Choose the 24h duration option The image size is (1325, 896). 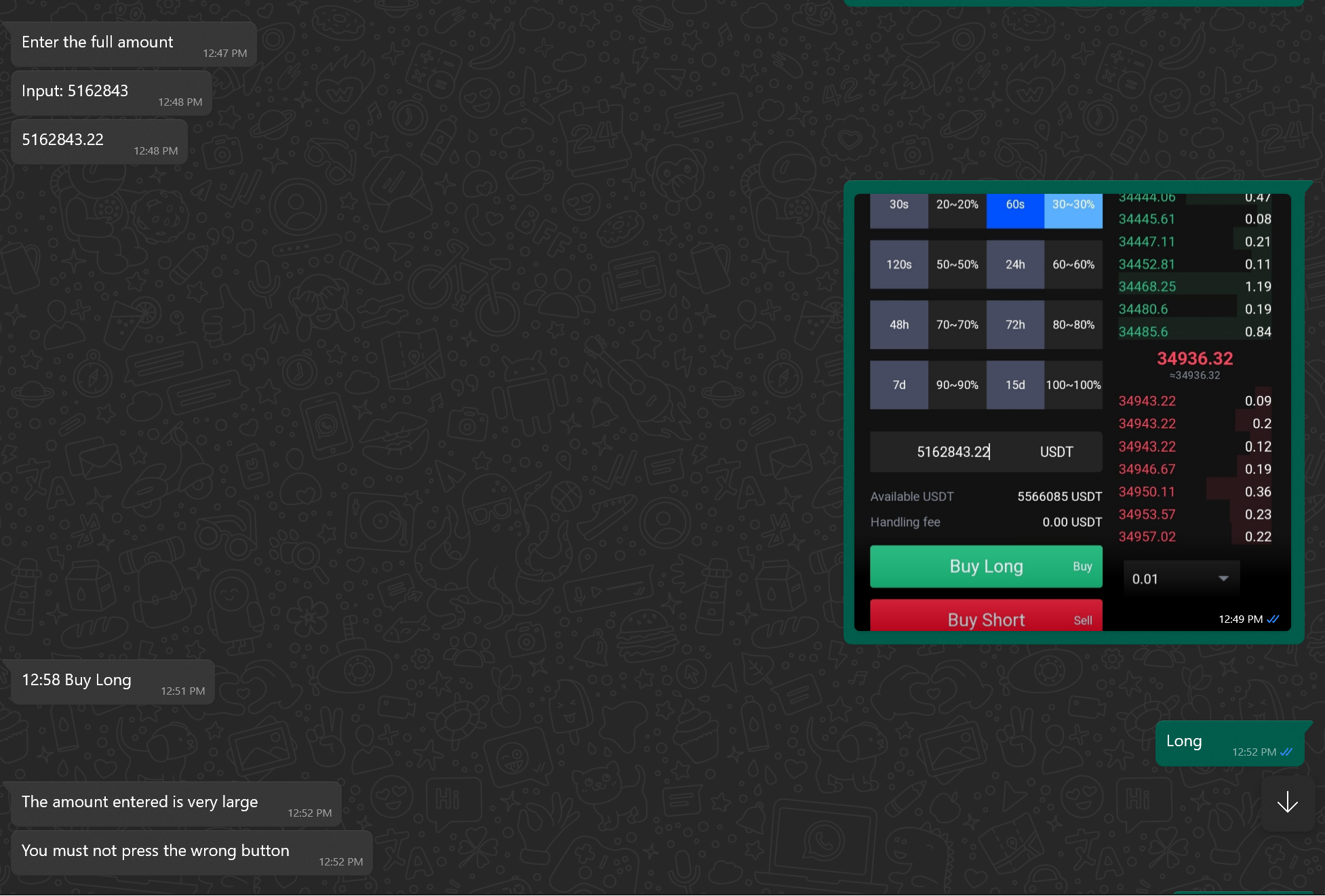click(1014, 264)
